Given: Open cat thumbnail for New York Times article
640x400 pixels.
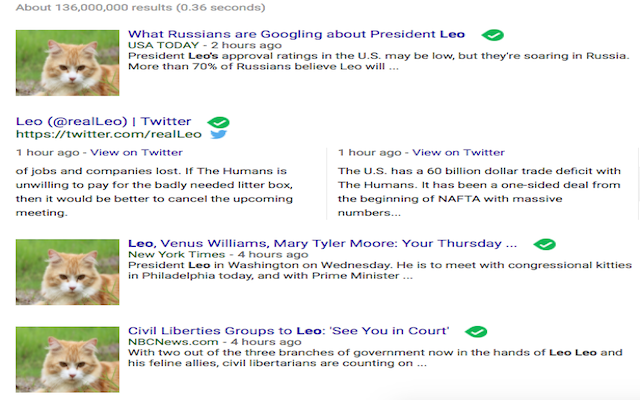Looking at the screenshot, I should coord(68,271).
